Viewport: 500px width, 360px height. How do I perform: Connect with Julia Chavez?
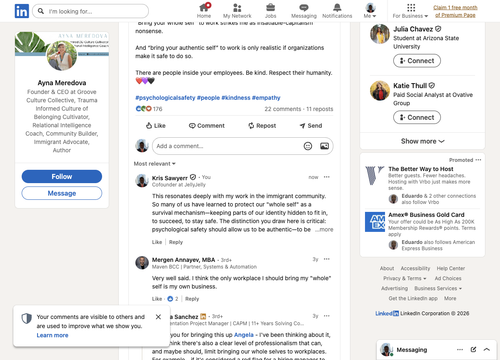pyautogui.click(x=417, y=61)
